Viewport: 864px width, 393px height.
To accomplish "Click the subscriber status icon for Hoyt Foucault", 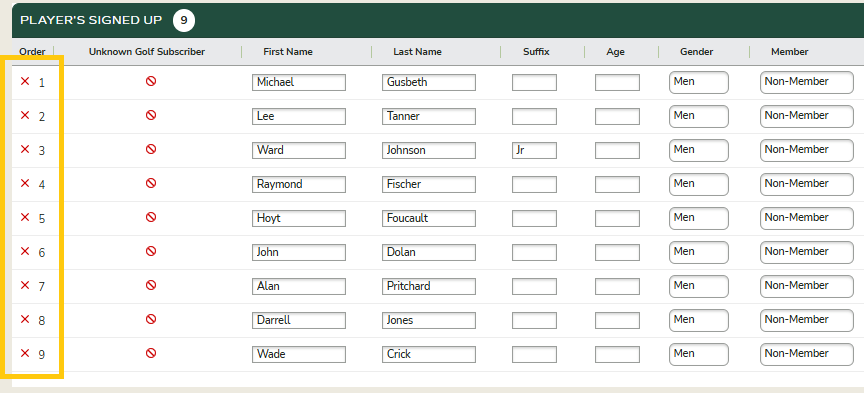I will pyautogui.click(x=151, y=217).
